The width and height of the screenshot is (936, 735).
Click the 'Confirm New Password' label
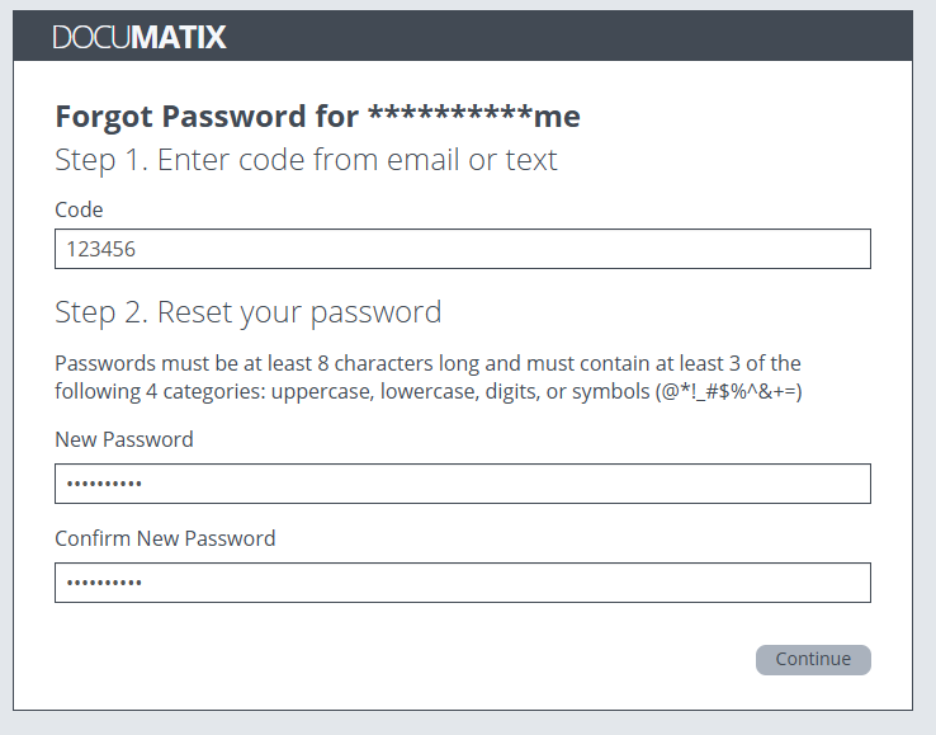coord(165,538)
